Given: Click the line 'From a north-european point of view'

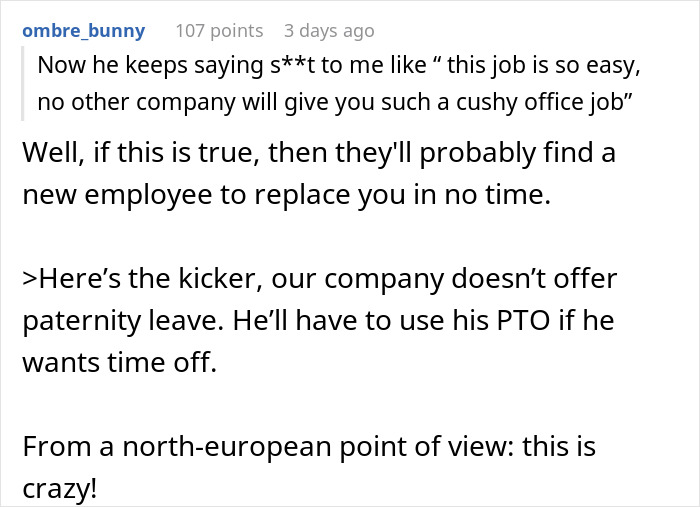Looking at the screenshot, I should tap(309, 446).
